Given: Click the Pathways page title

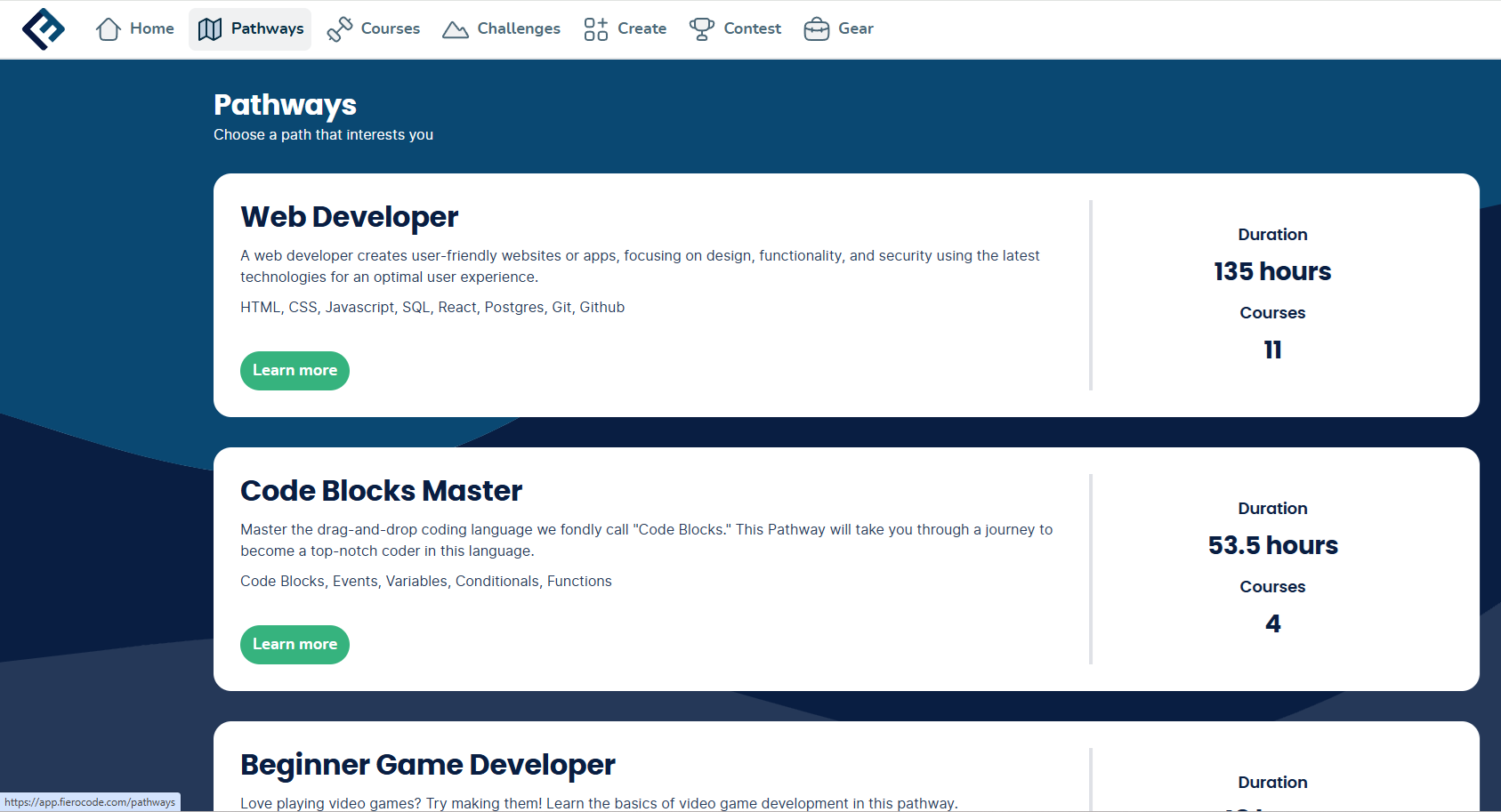Looking at the screenshot, I should (285, 105).
